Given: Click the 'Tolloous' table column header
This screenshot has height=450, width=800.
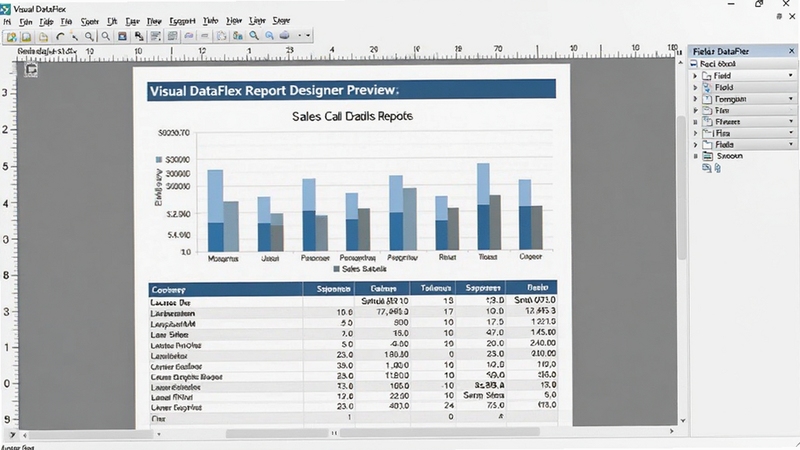Looking at the screenshot, I should (435, 288).
